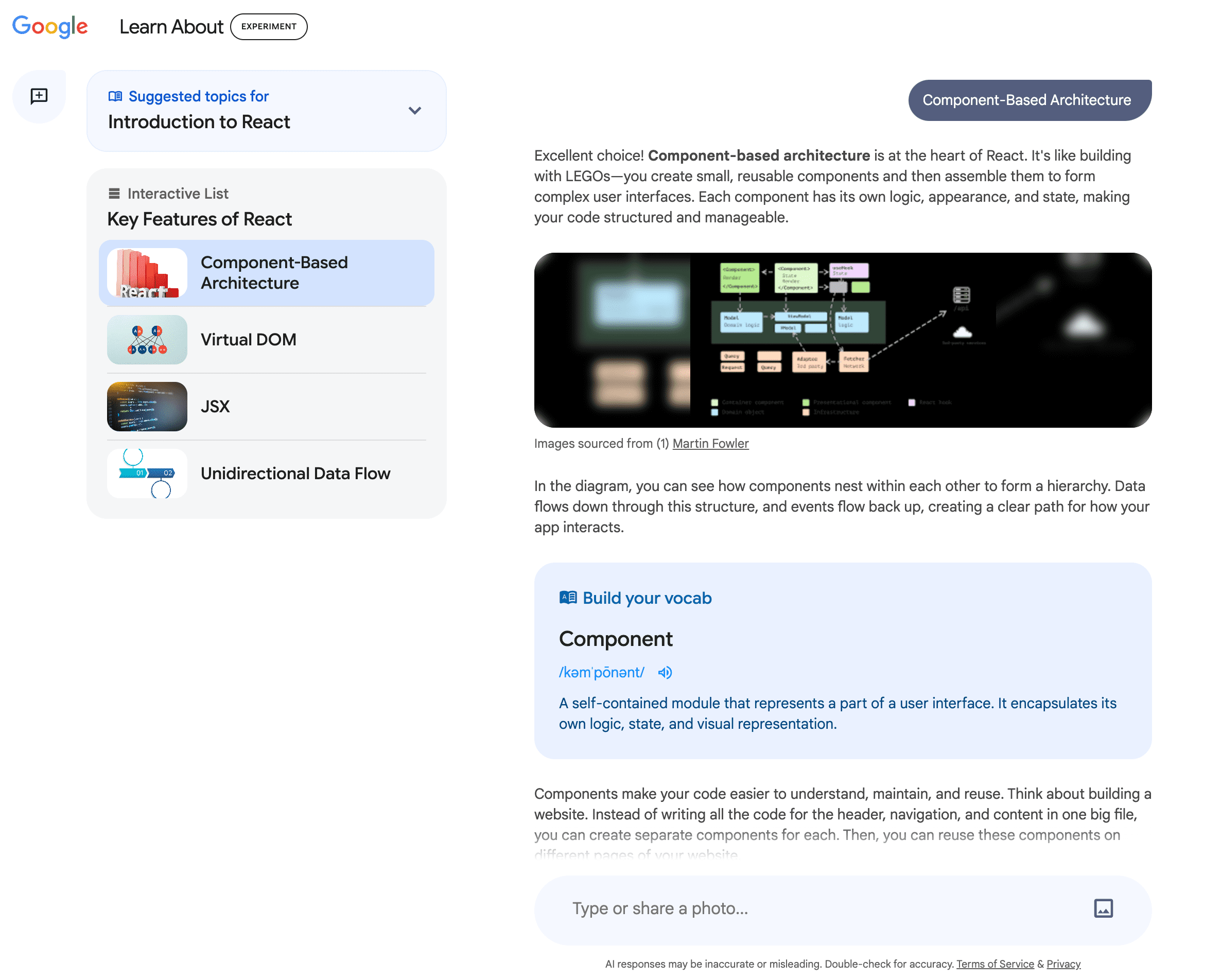Viewport: 1221px width, 980px height.
Task: Open the React architecture diagram image
Action: 843,340
